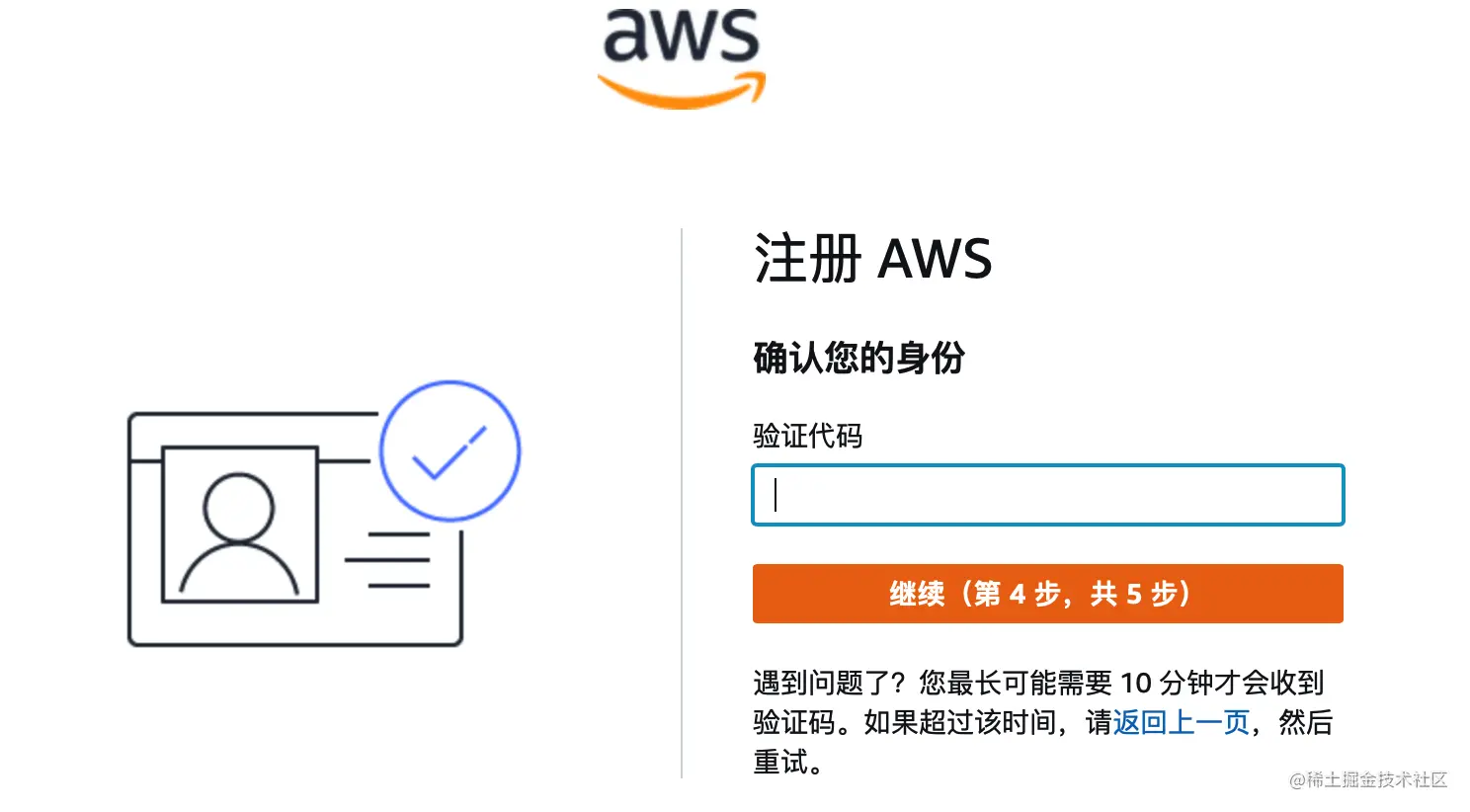The height and width of the screenshot is (812, 1470).
Task: Click the 重试。 text on last line
Action: pyautogui.click(x=788, y=762)
